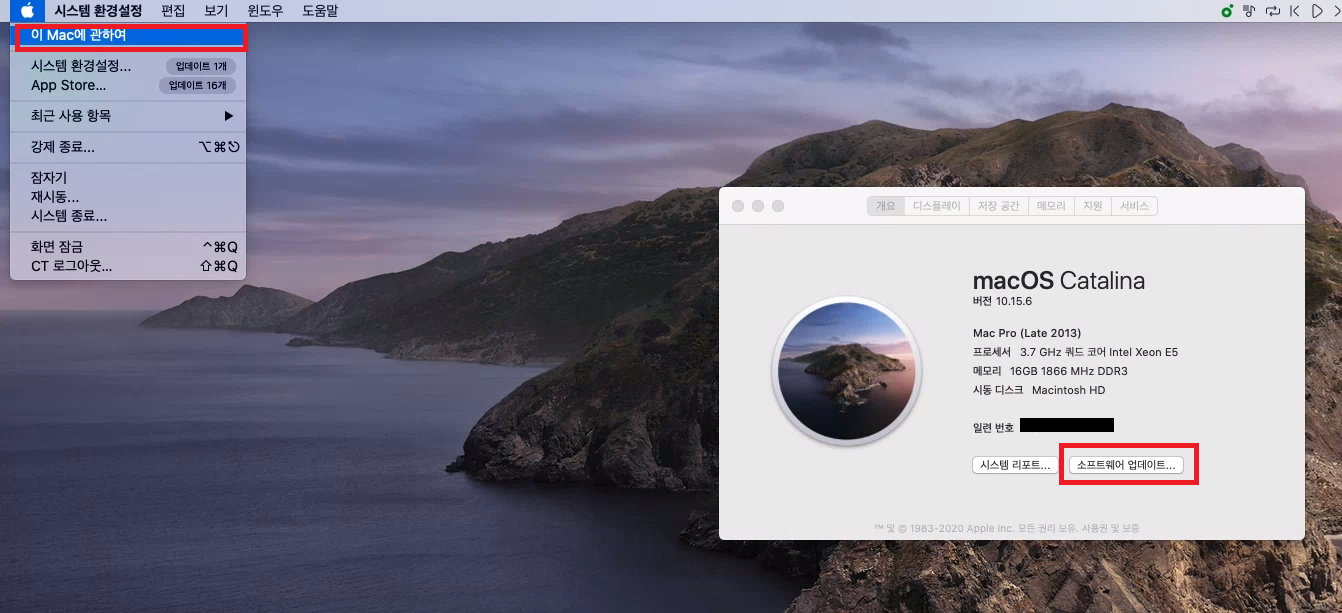Switch to the '디스플레이' tab

[x=937, y=206]
